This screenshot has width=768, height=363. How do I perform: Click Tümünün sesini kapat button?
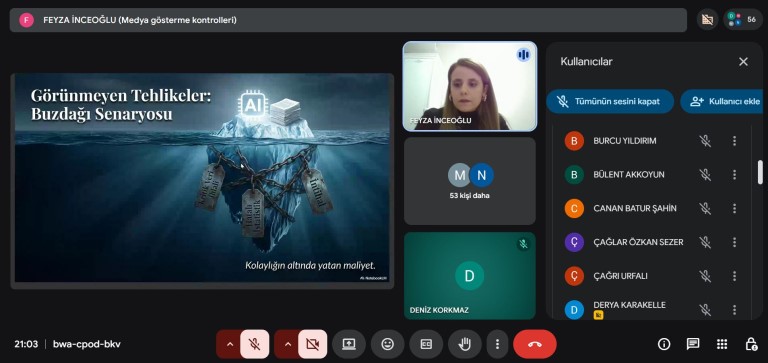click(x=610, y=101)
